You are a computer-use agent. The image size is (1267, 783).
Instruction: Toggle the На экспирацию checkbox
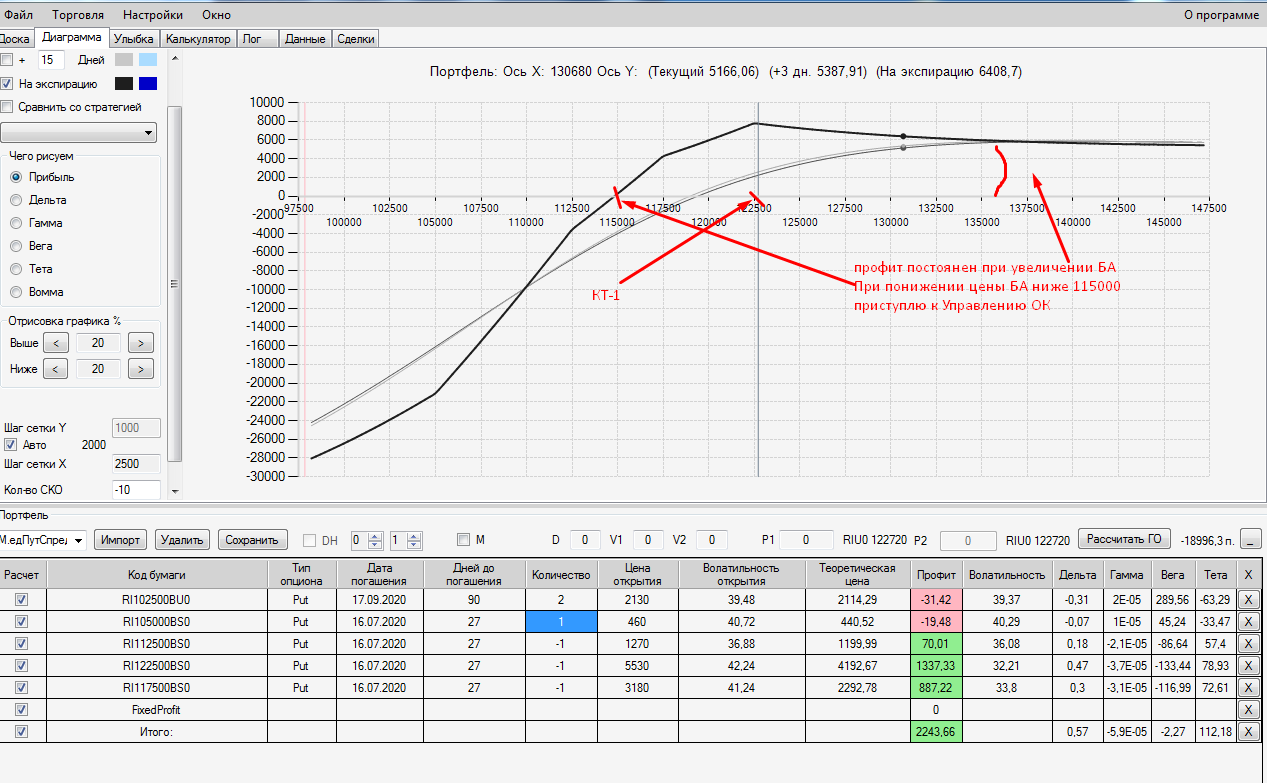pyautogui.click(x=7, y=84)
